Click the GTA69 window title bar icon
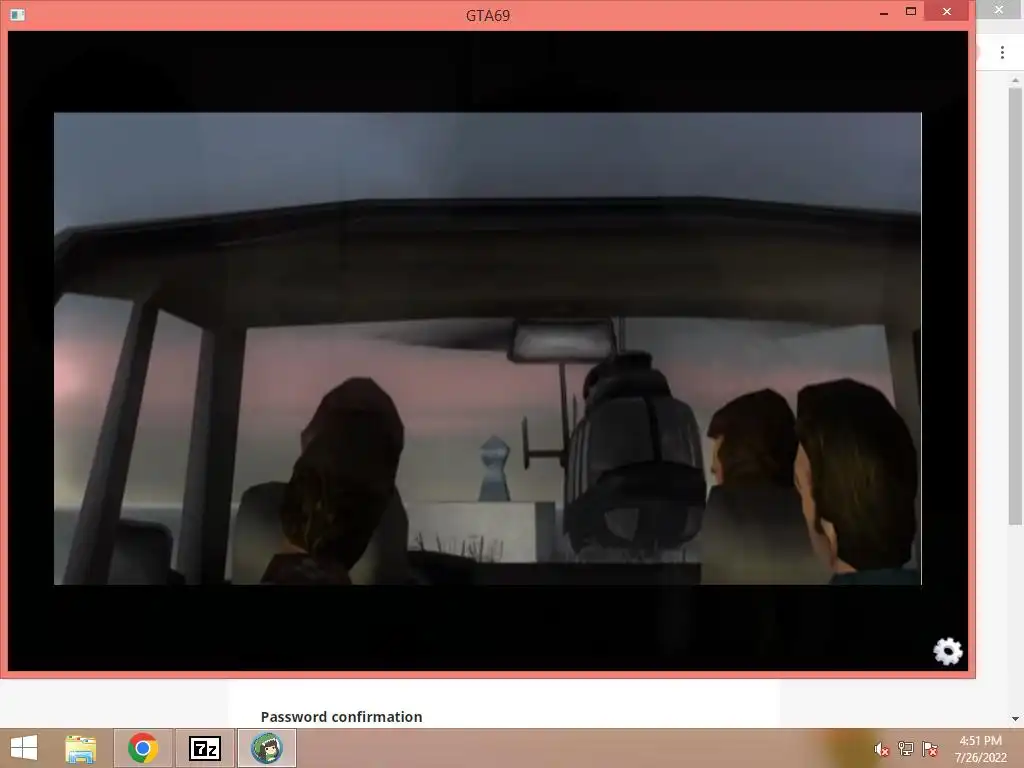Viewport: 1024px width, 768px height. click(18, 14)
